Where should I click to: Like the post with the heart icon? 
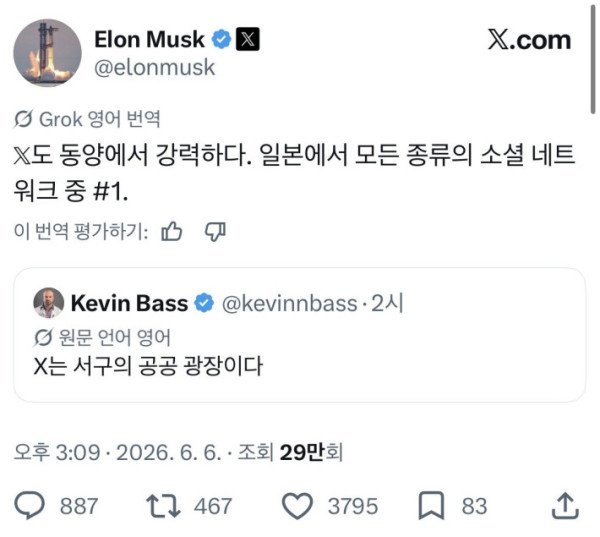[x=297, y=506]
